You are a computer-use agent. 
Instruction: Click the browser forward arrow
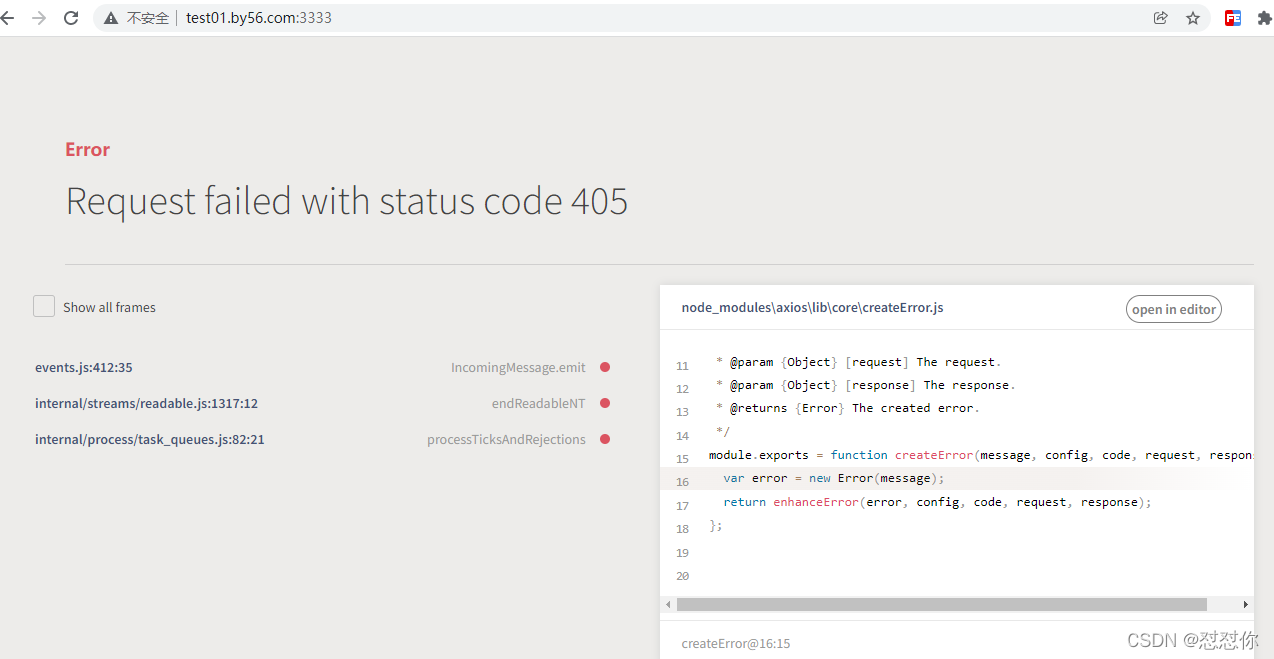coord(39,18)
